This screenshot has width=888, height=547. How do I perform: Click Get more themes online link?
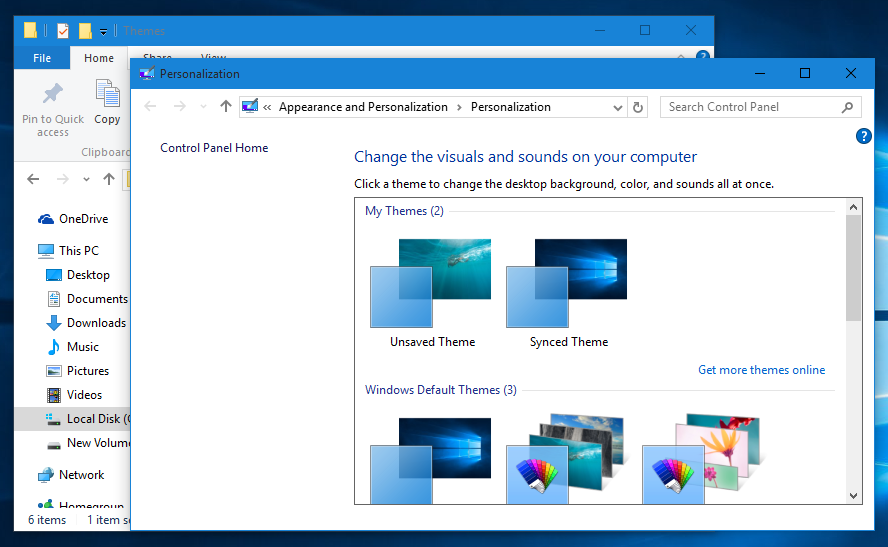[761, 370]
